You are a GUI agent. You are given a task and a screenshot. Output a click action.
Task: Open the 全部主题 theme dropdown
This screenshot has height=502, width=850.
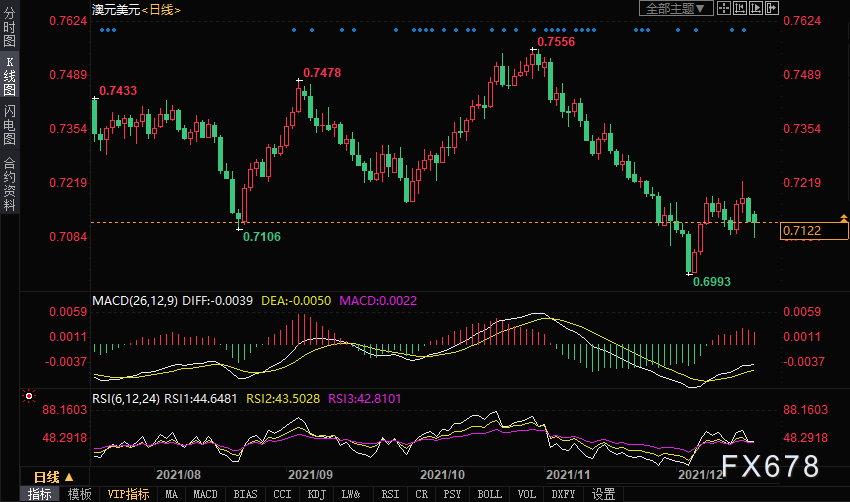point(675,8)
